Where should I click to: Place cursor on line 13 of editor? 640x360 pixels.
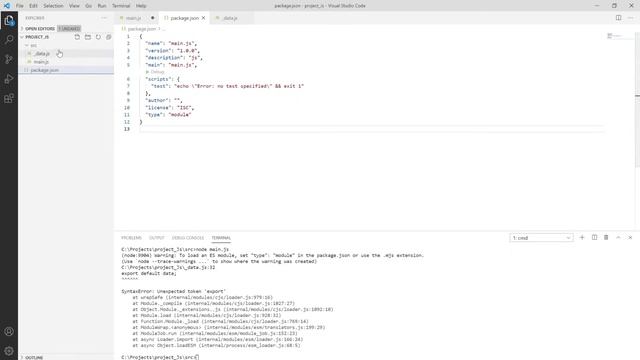[x=371, y=129]
